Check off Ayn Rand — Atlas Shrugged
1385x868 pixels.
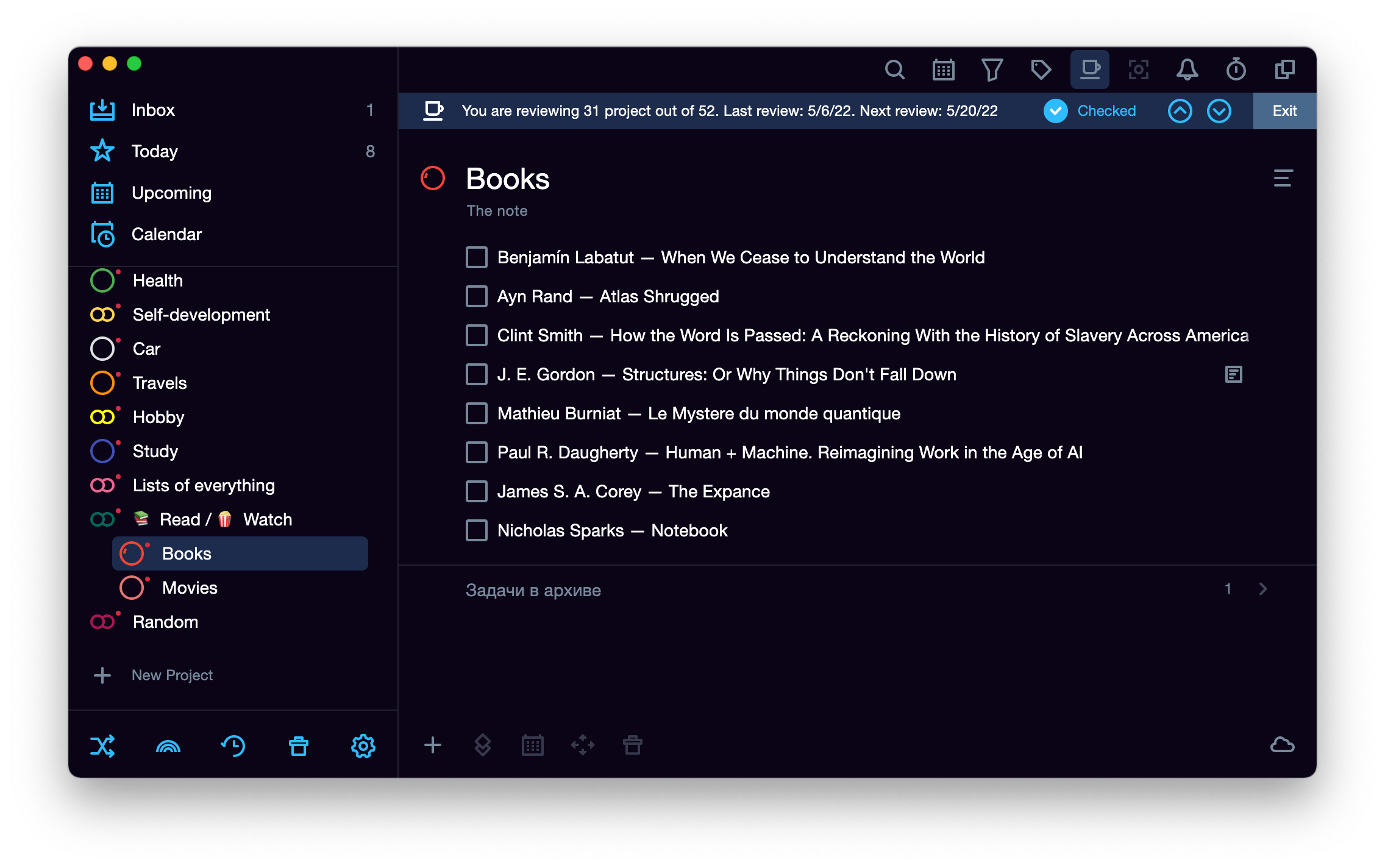[477, 296]
